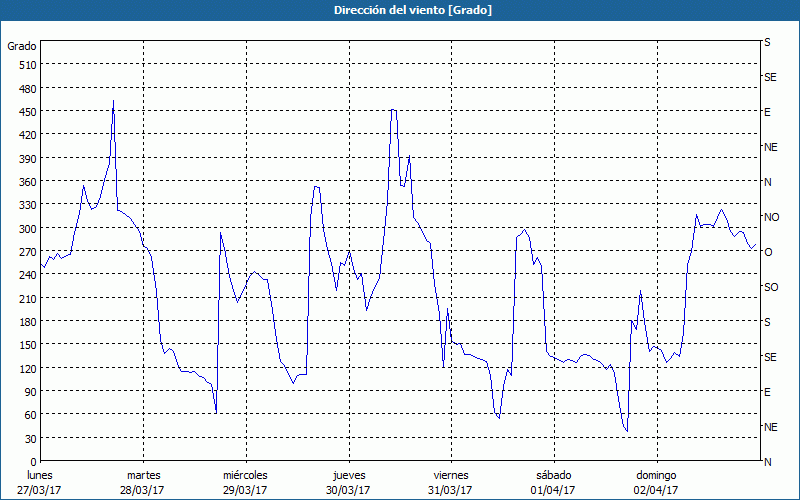800x500 pixels.
Task: Click the line's lowest dip late on sábado
Action: (626, 431)
